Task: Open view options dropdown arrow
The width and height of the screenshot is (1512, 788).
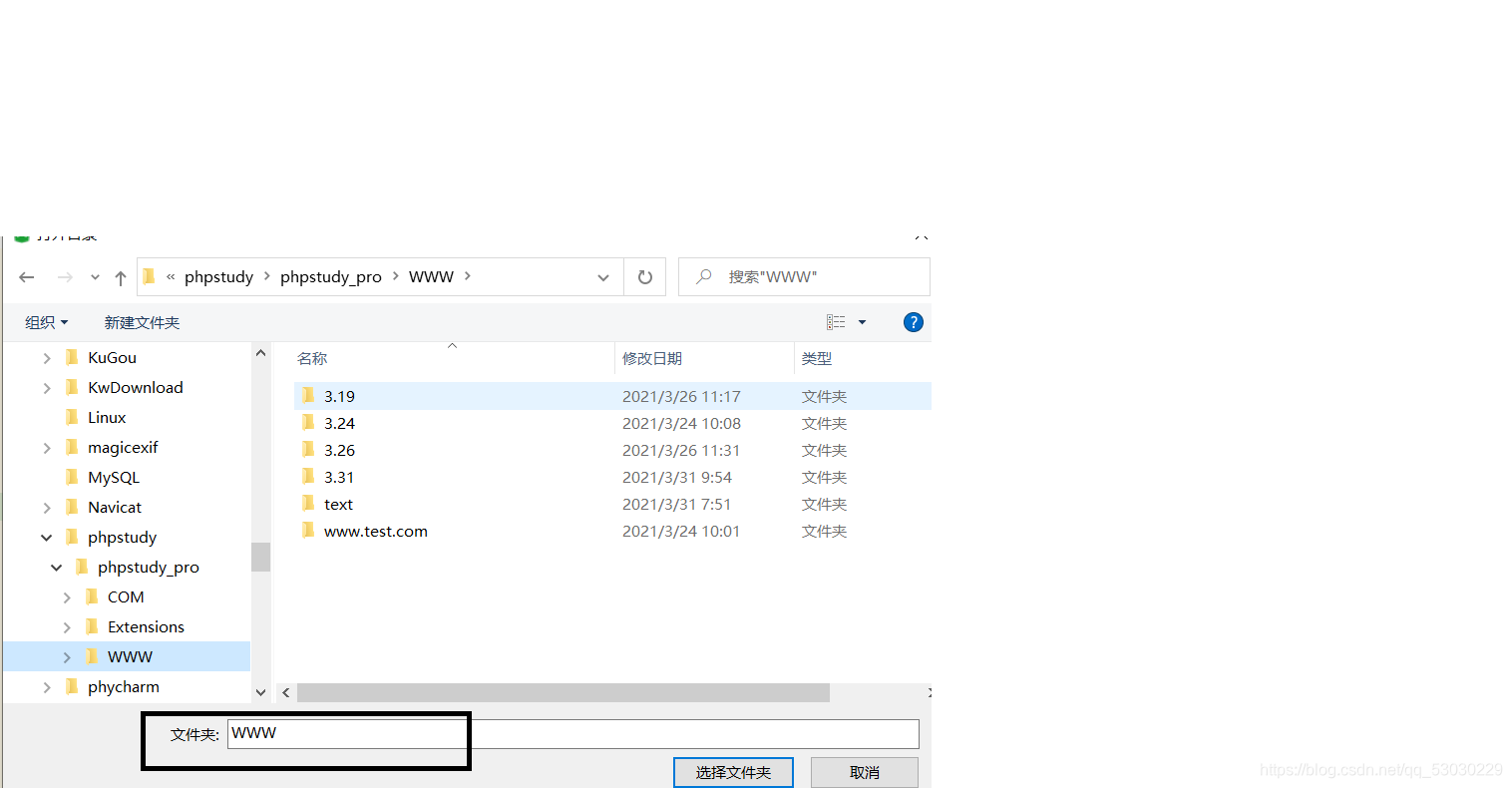Action: [x=863, y=322]
